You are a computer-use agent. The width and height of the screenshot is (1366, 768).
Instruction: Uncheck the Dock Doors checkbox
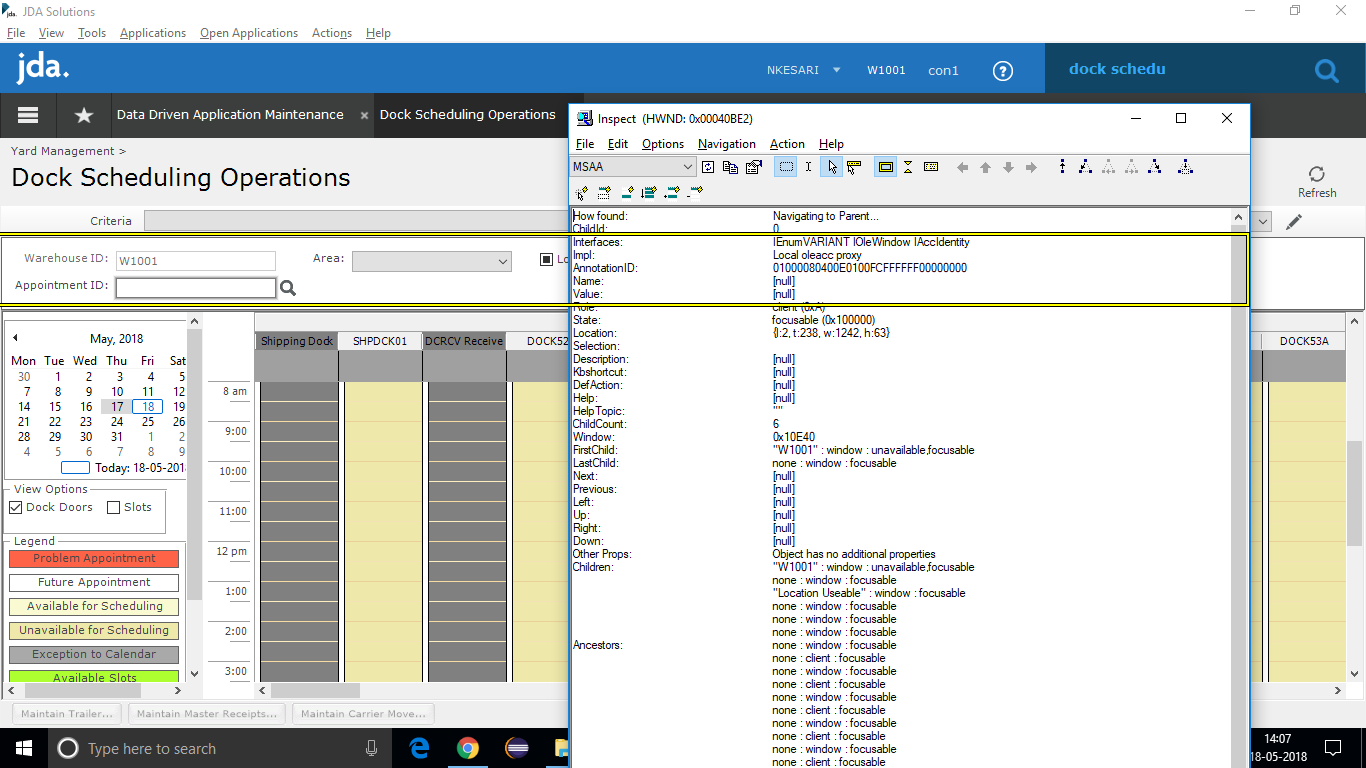point(14,507)
